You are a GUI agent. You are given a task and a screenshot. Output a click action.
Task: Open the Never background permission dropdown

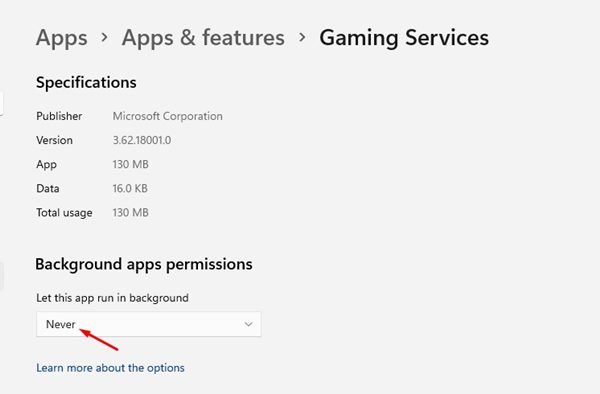pyautogui.click(x=149, y=324)
